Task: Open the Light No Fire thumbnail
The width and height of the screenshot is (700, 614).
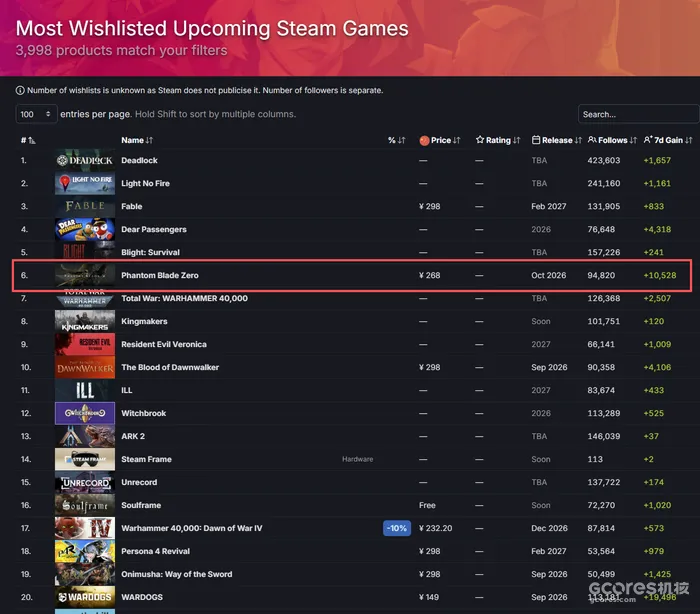Action: point(85,184)
